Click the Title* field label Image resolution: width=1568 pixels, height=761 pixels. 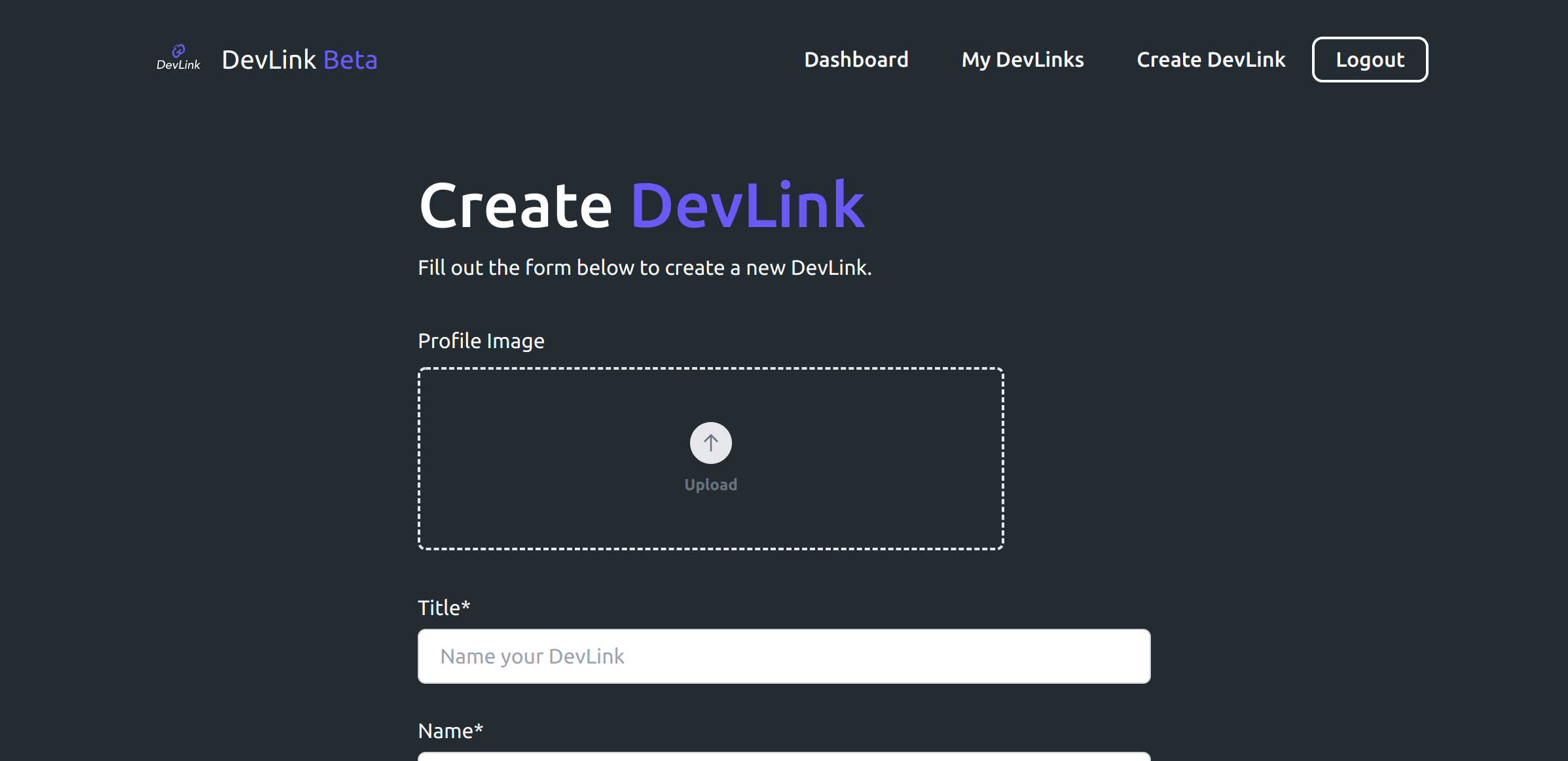pos(443,607)
